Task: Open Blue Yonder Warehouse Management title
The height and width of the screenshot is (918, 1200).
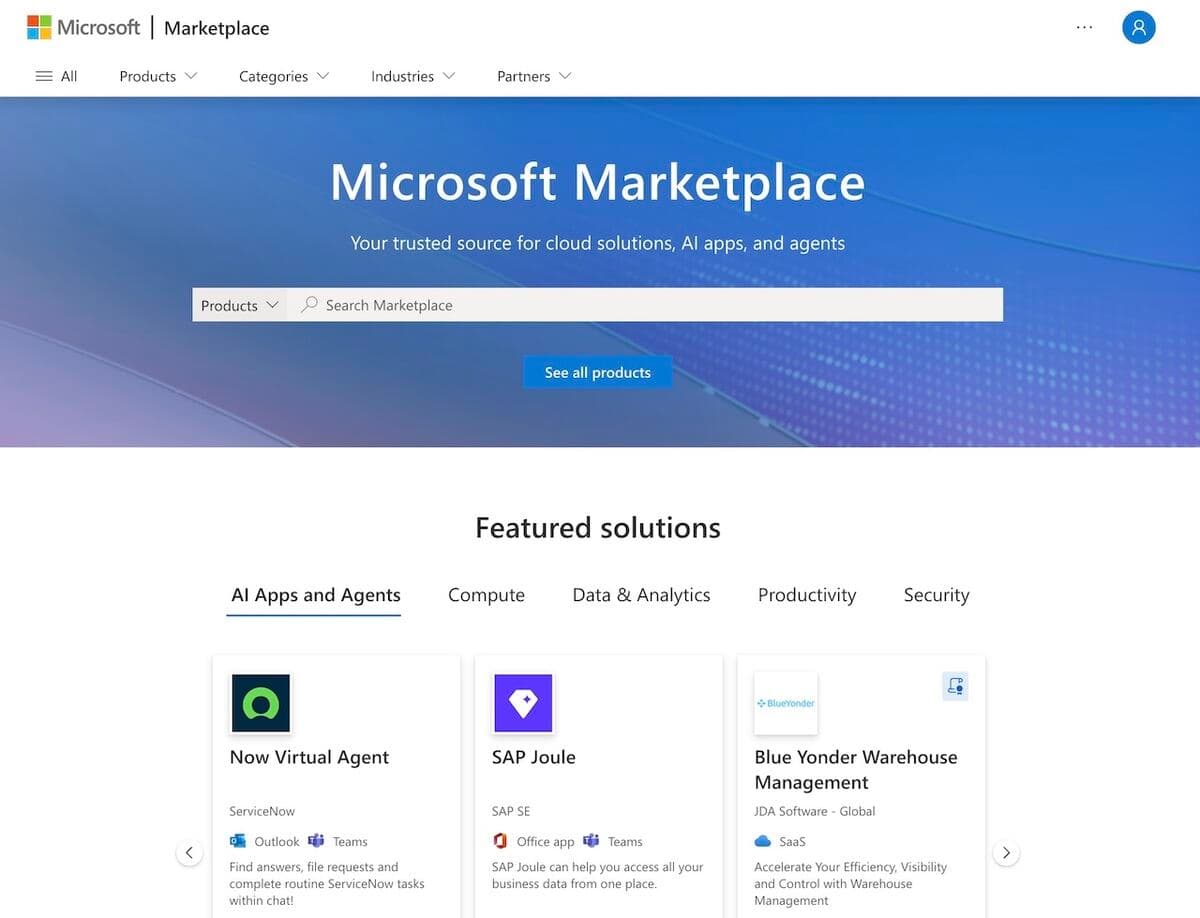Action: click(856, 770)
